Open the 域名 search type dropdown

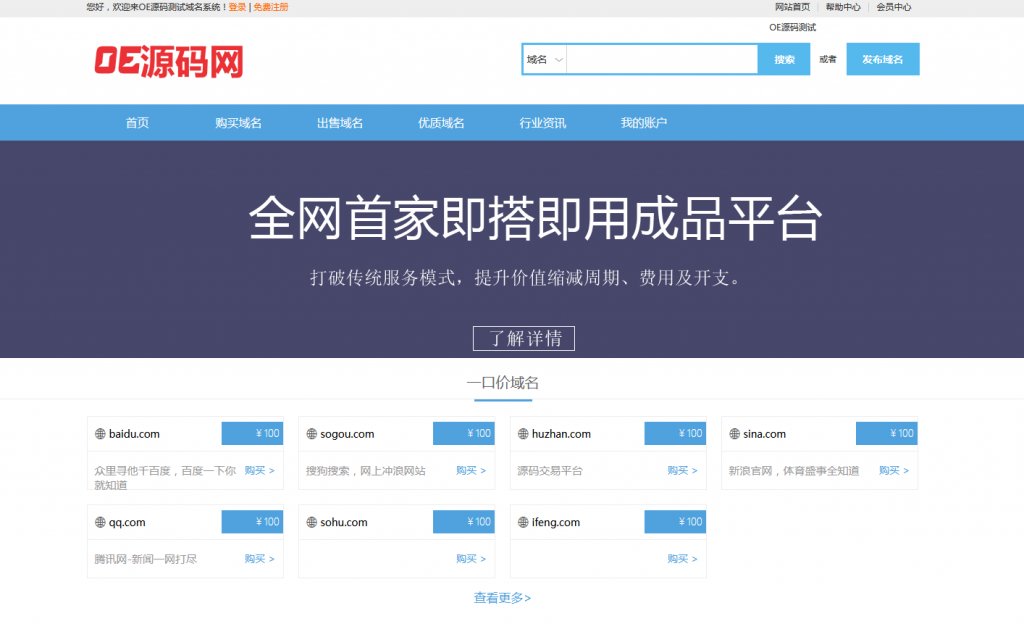[543, 59]
